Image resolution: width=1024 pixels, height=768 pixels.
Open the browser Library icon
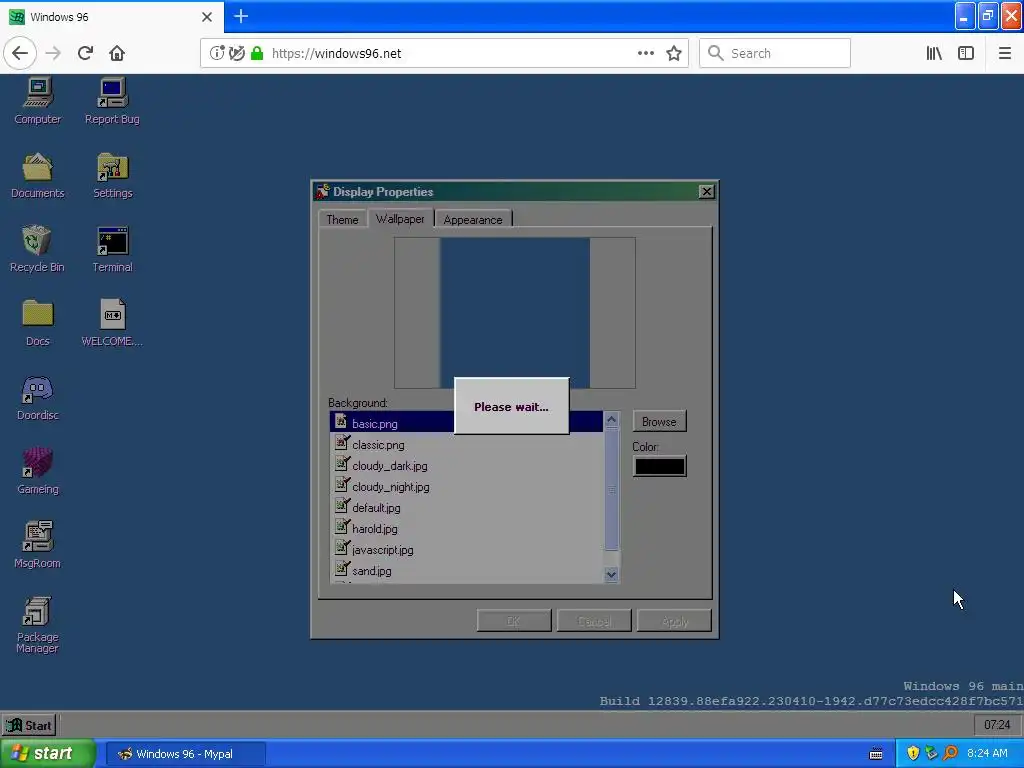point(934,53)
